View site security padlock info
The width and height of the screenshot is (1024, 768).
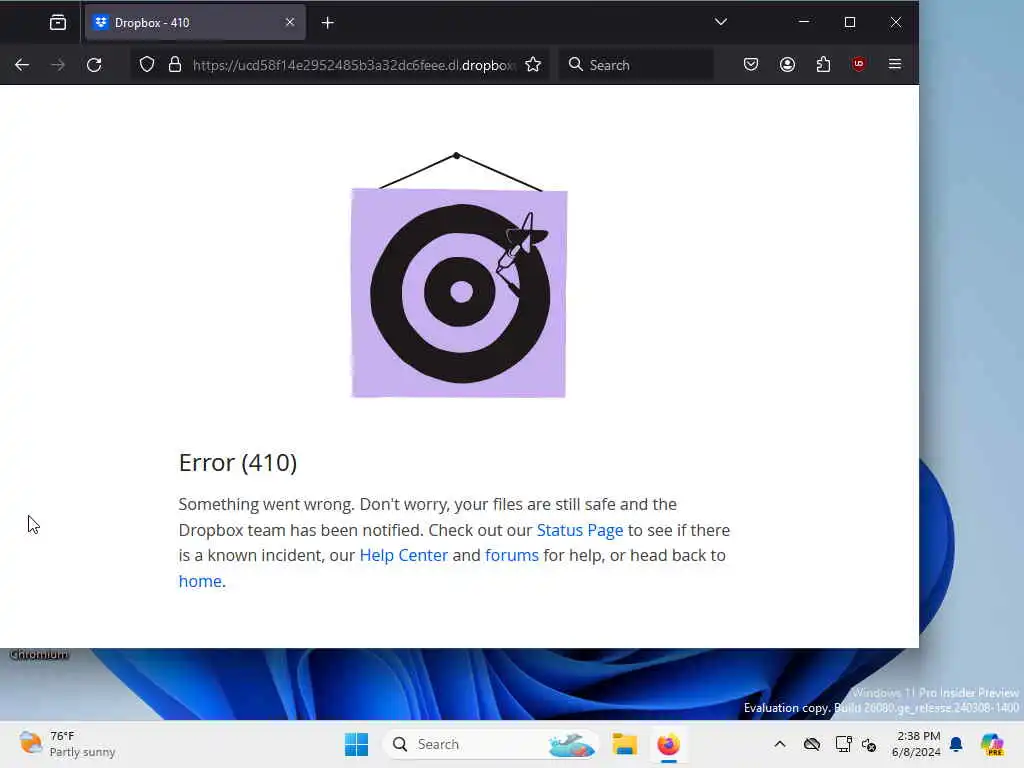tap(174, 65)
